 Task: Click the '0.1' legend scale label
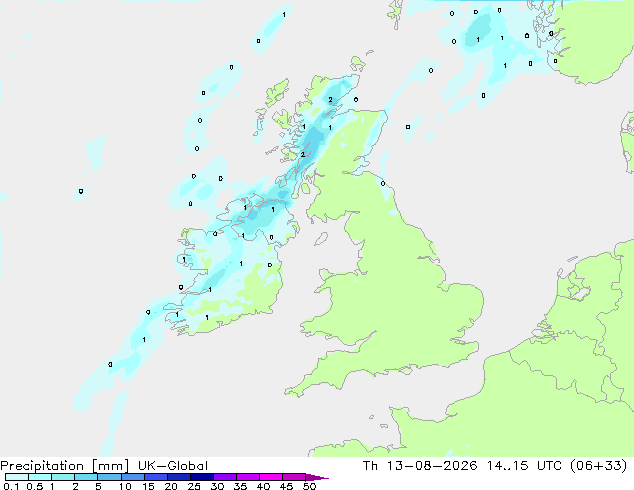point(11,486)
